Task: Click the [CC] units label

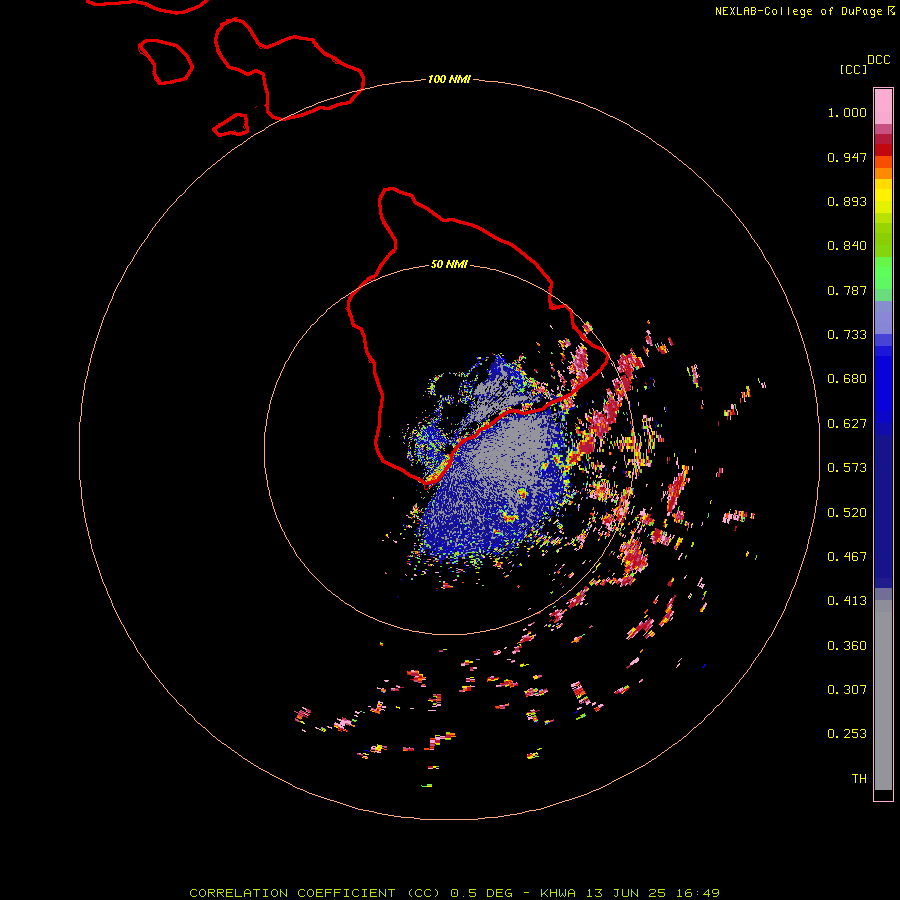Action: click(853, 69)
